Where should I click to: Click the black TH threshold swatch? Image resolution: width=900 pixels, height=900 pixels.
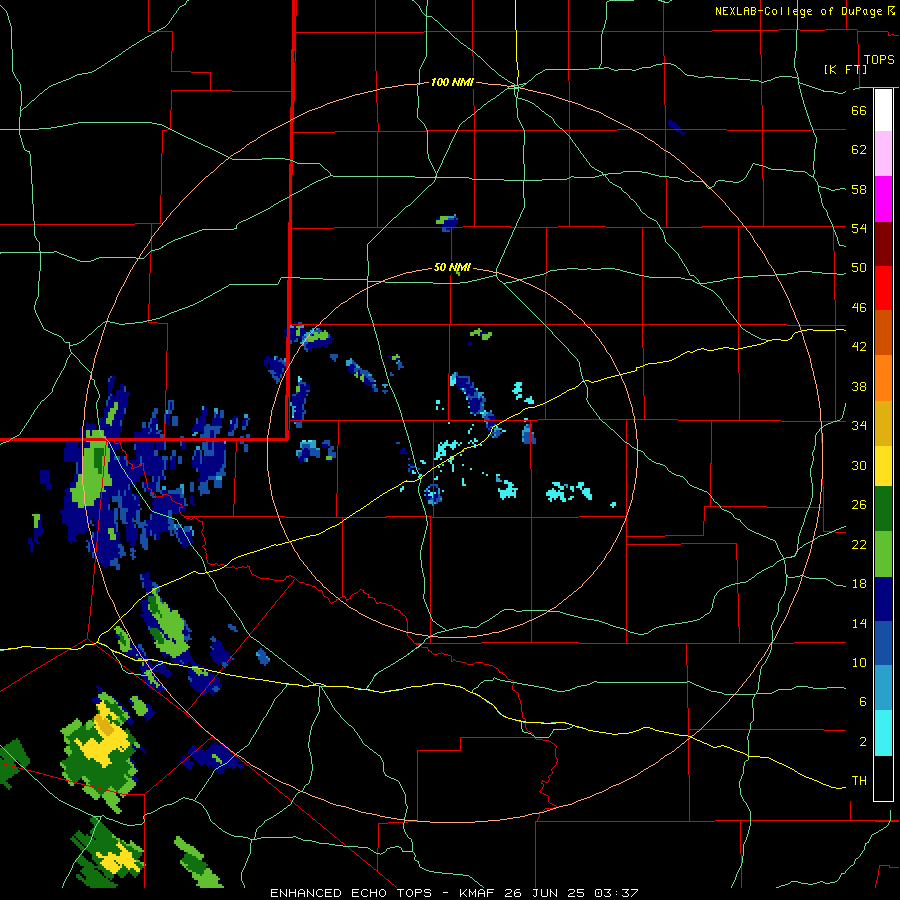[x=883, y=778]
